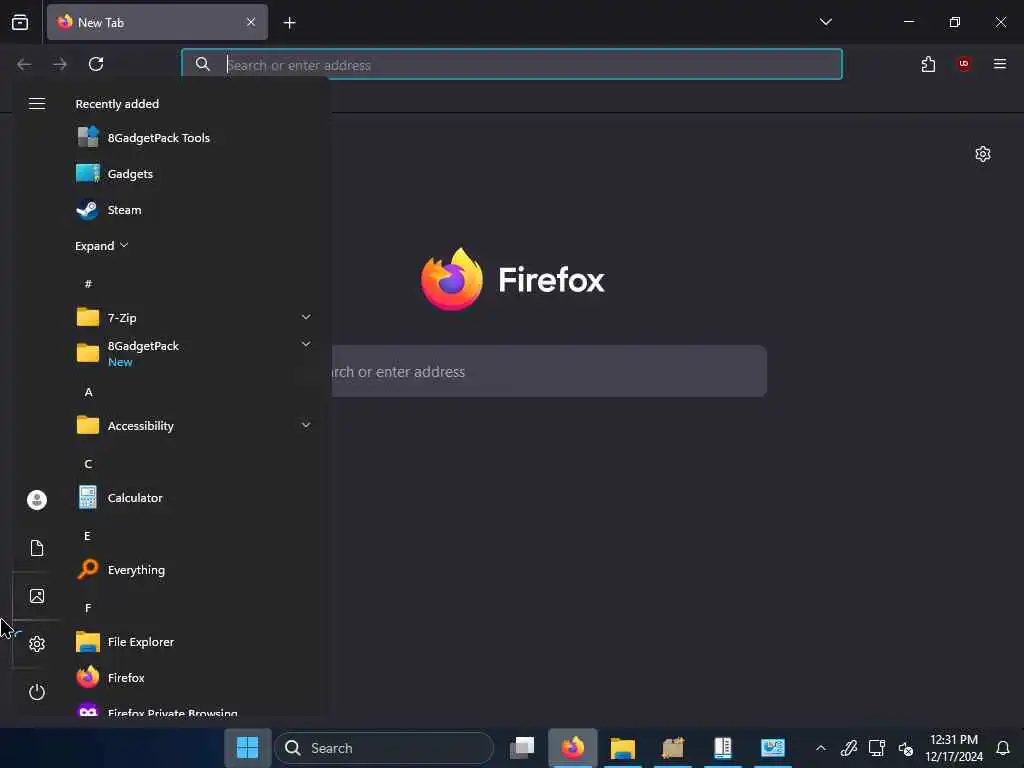Select the New Tab tab
The height and width of the screenshot is (768, 1024).
(157, 22)
